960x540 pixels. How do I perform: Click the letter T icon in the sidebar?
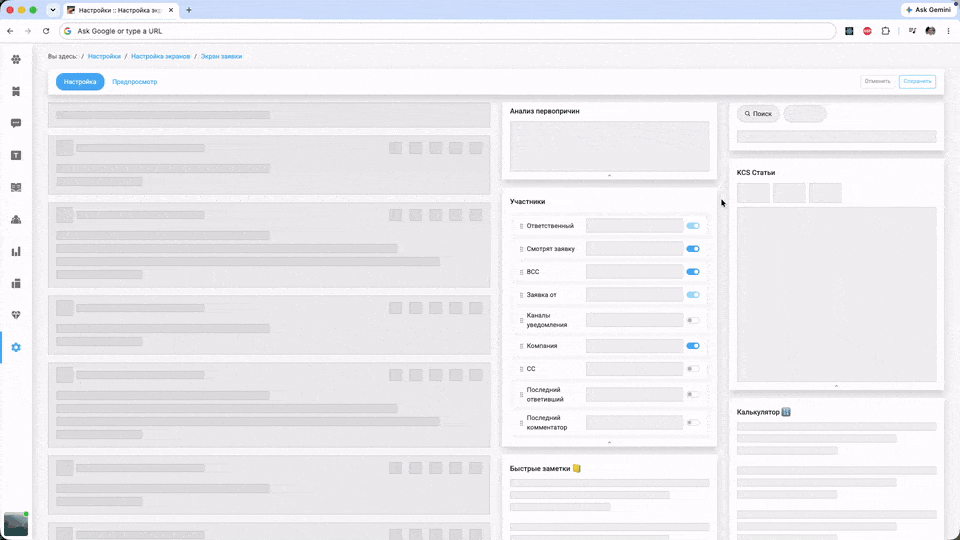[16, 156]
